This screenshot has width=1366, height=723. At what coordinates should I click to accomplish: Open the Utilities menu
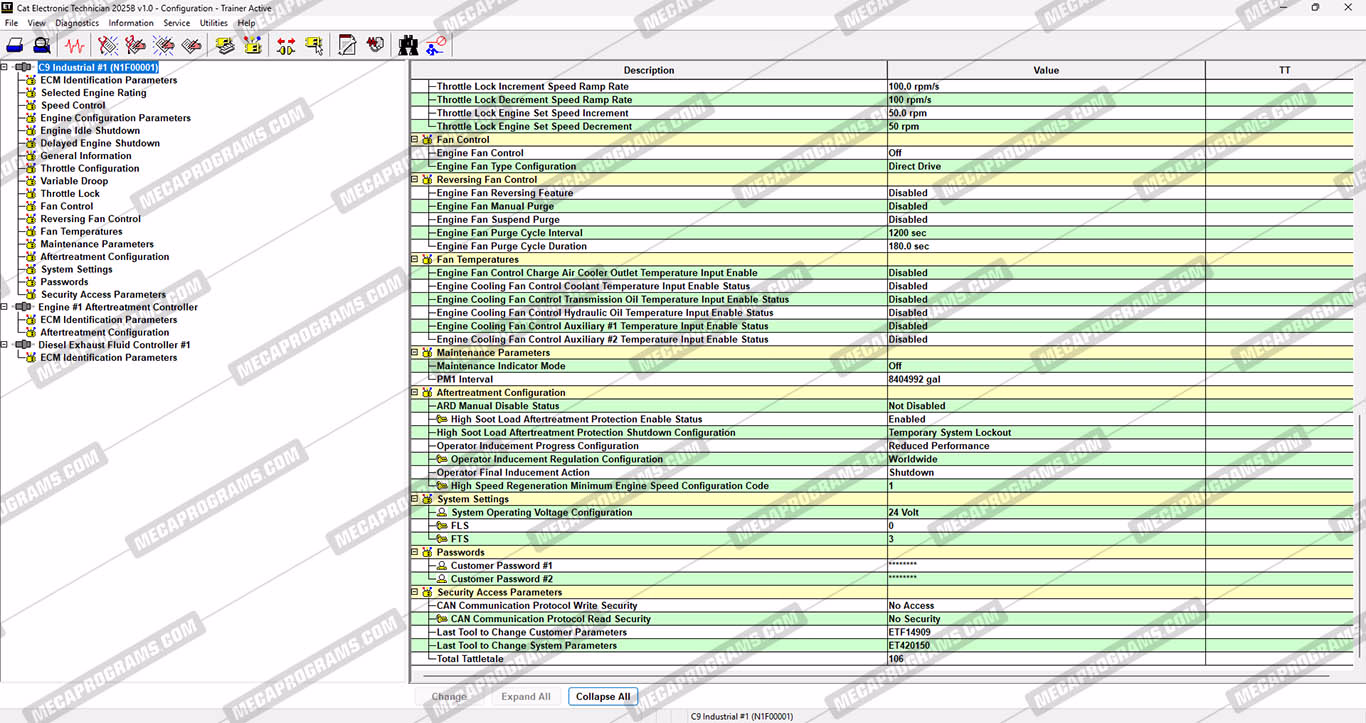tap(214, 23)
